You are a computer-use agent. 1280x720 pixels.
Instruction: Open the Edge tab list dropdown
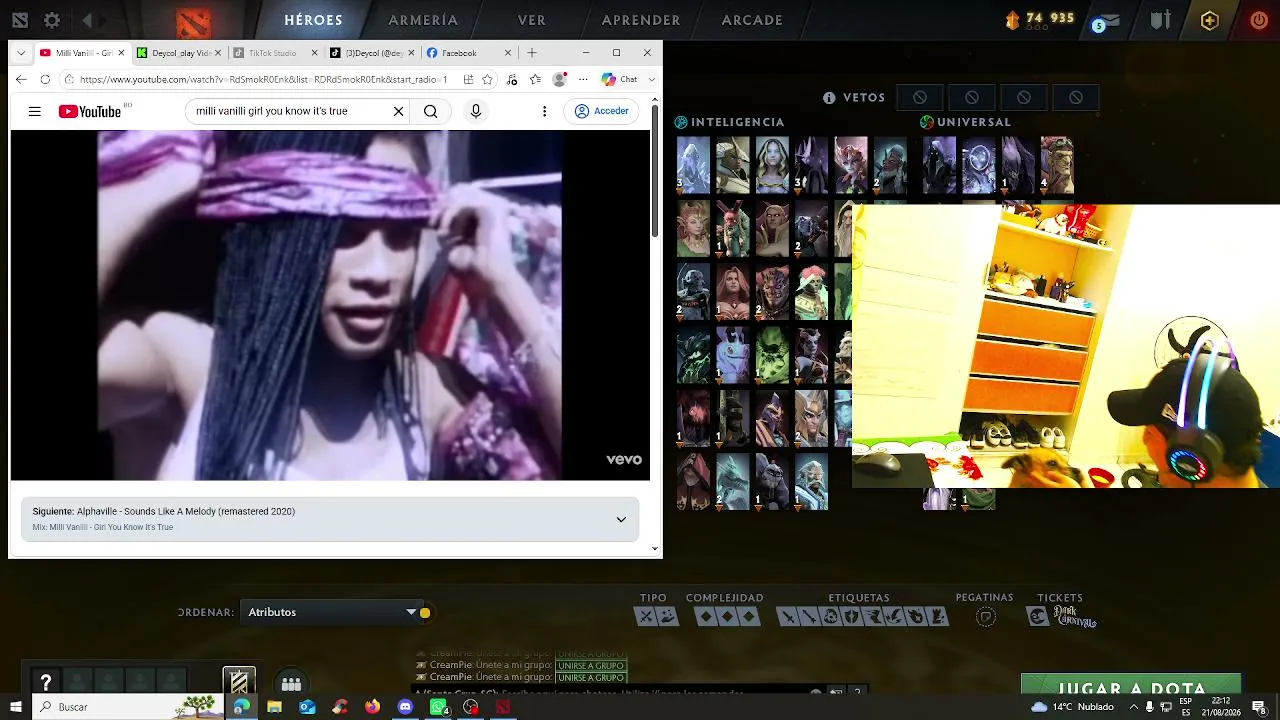pyautogui.click(x=22, y=52)
